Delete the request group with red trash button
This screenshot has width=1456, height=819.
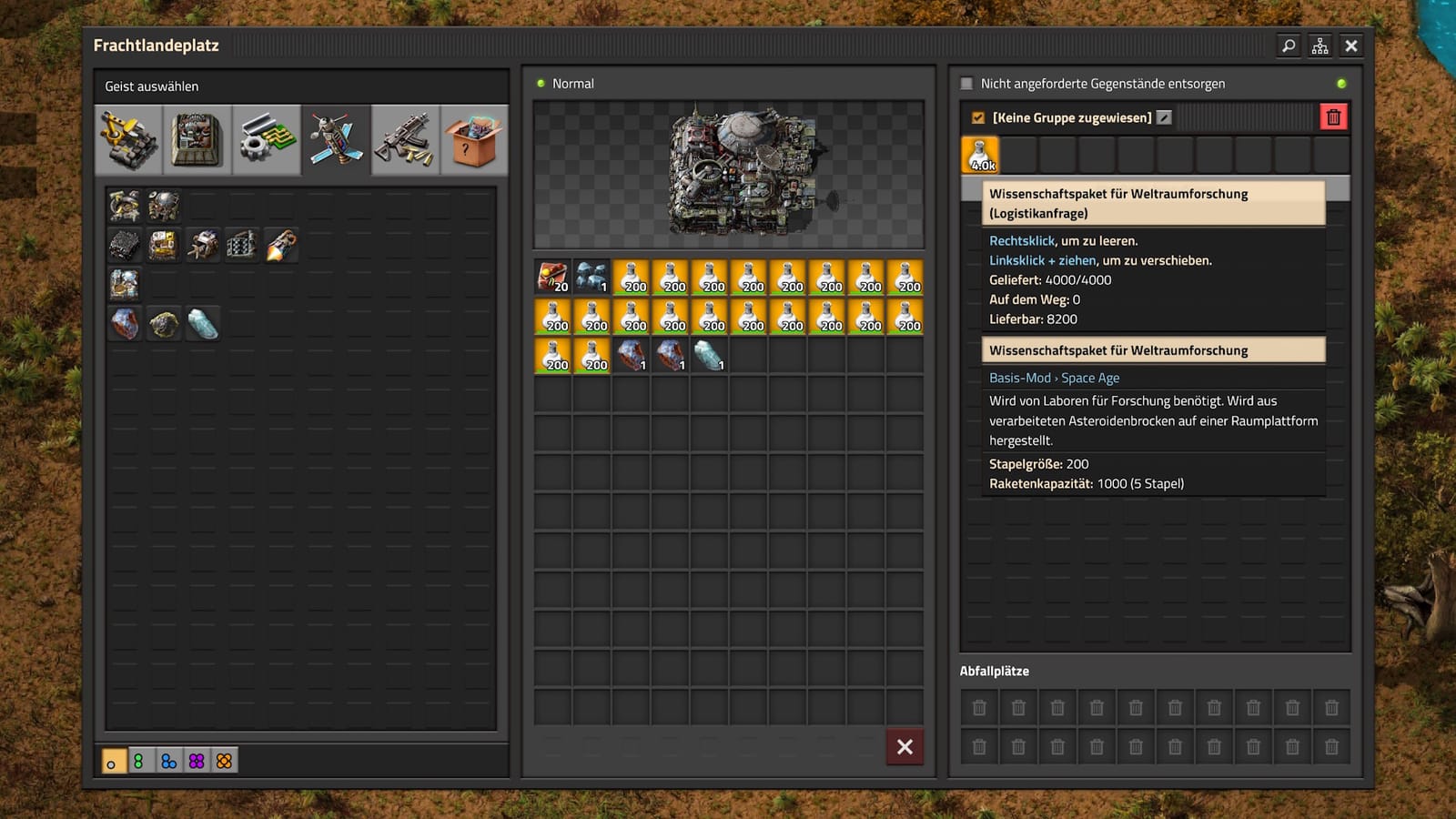1332,117
